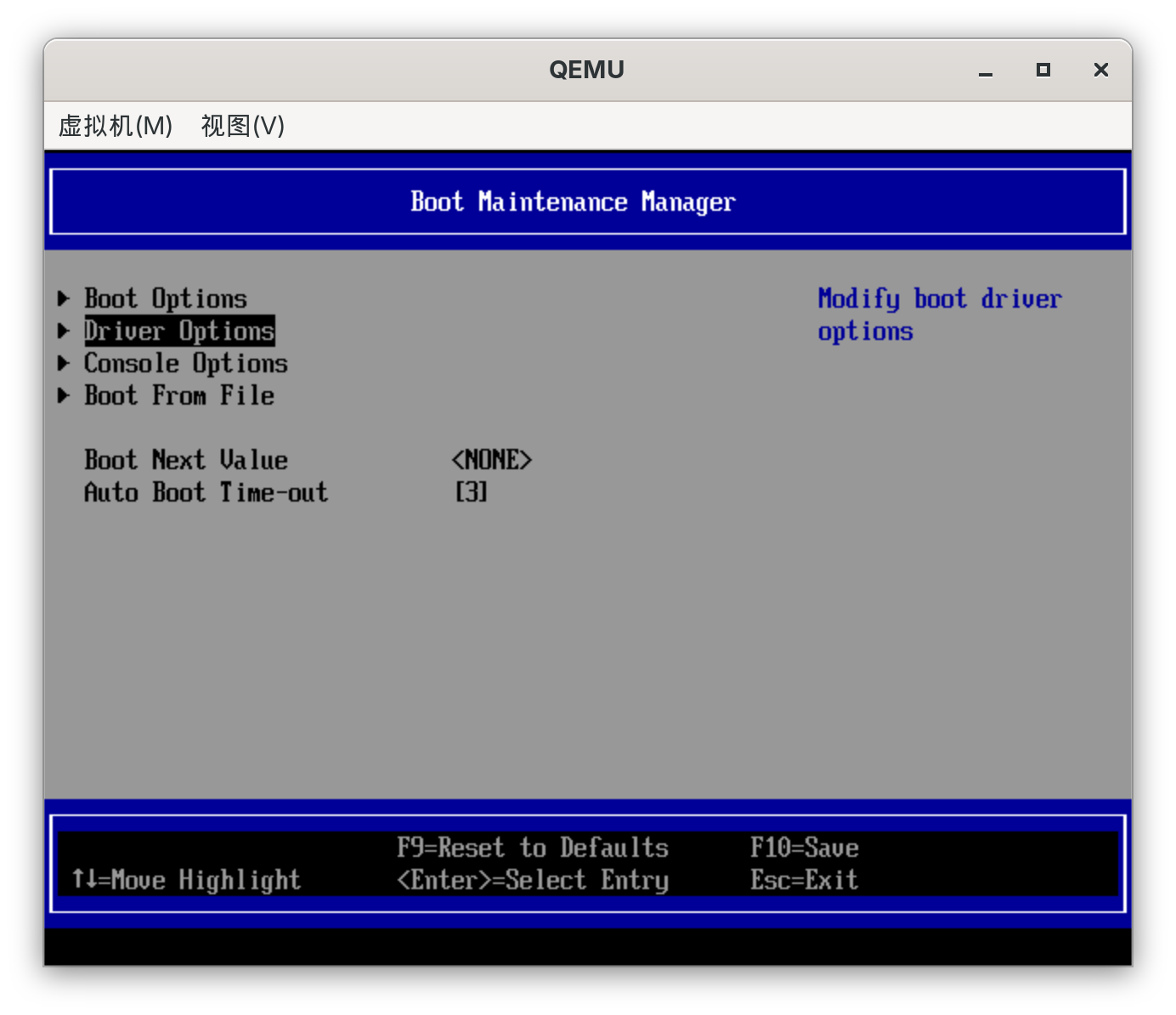Click the Boot Next Value label
Image resolution: width=1176 pixels, height=1015 pixels.
coord(186,460)
